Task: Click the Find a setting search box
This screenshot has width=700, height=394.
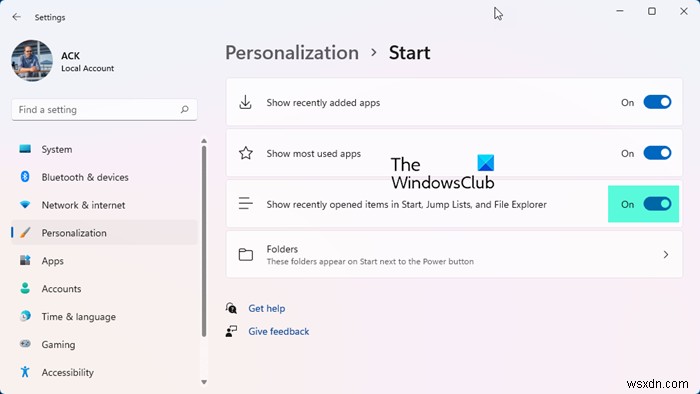Action: (104, 110)
